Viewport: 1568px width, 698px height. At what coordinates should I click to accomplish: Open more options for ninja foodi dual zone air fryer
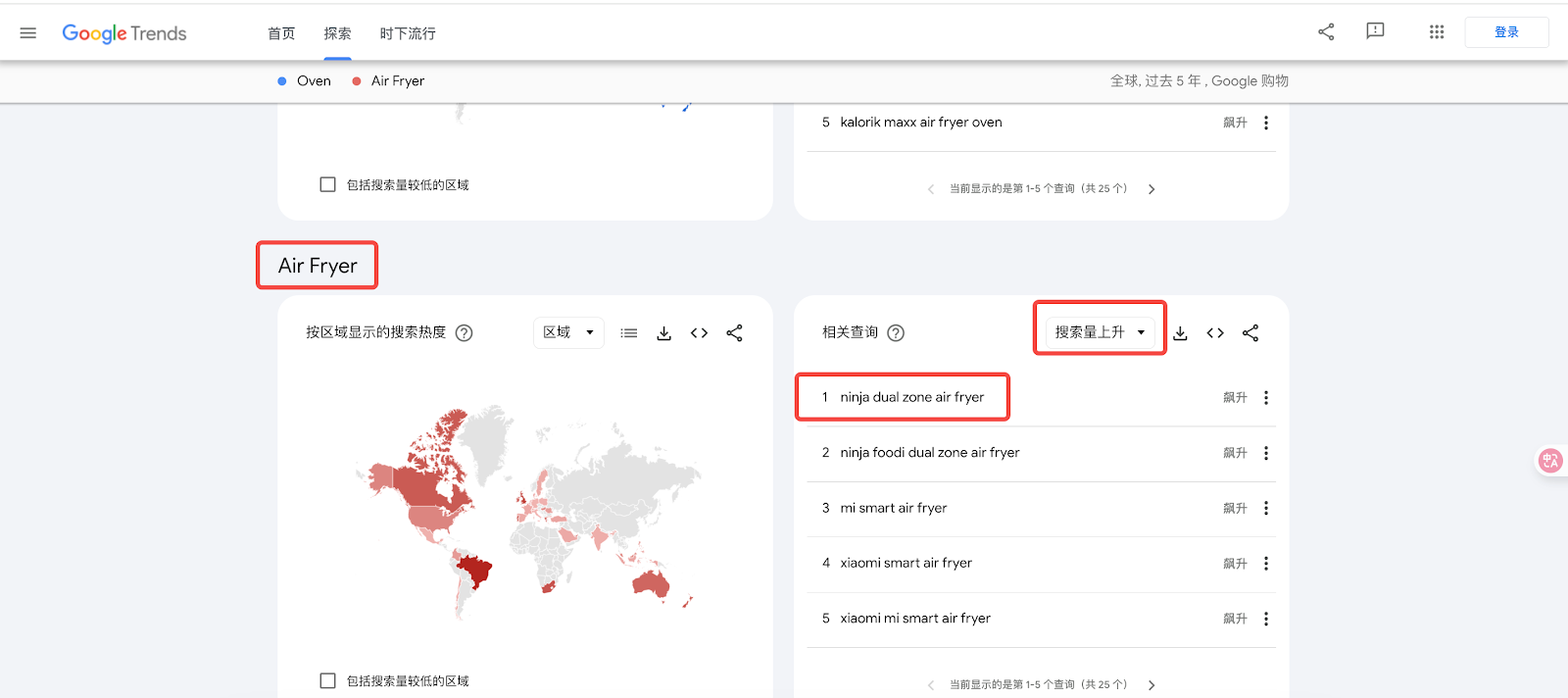point(1266,453)
